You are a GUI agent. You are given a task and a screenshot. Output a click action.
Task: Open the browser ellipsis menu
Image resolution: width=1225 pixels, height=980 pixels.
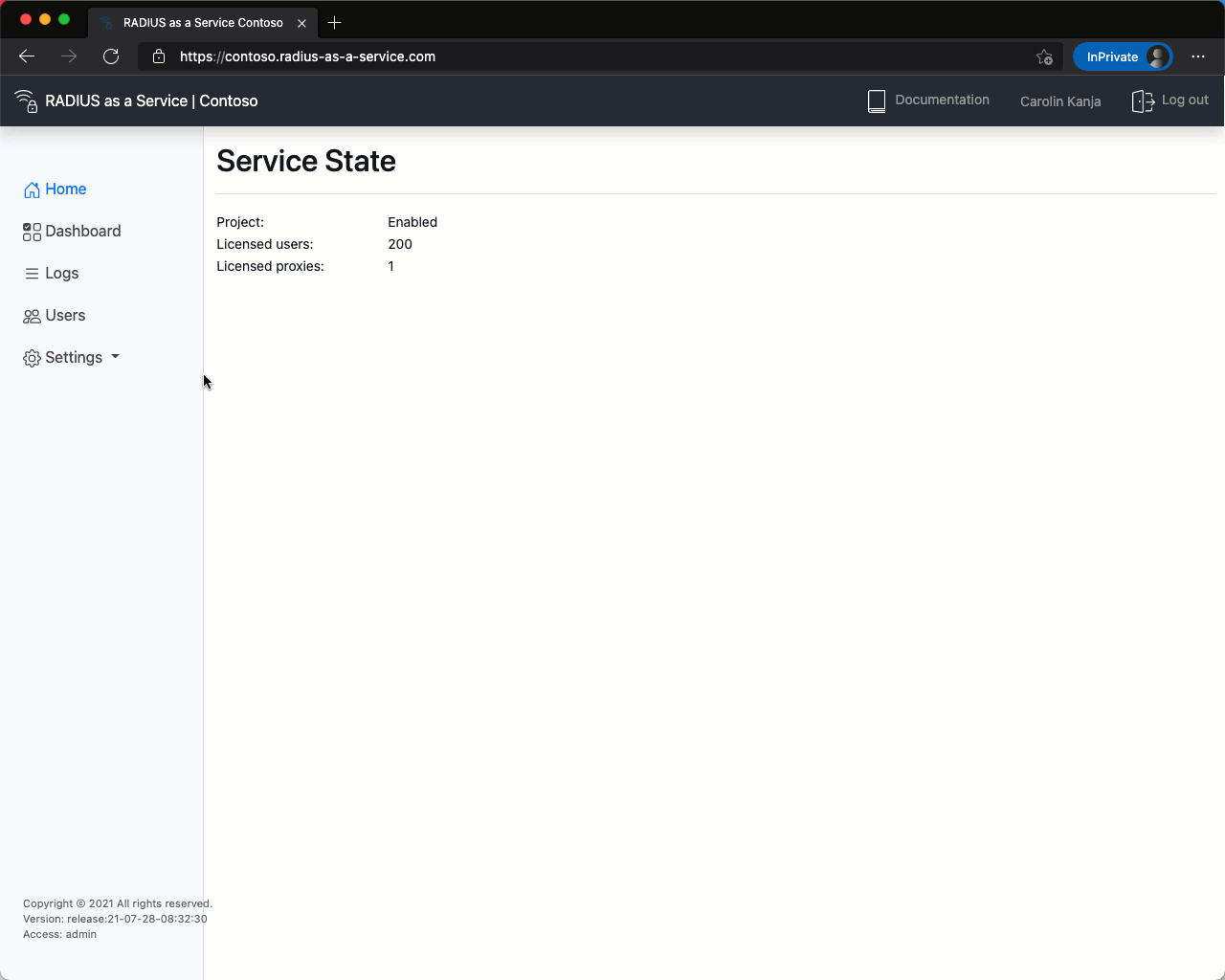coord(1198,56)
